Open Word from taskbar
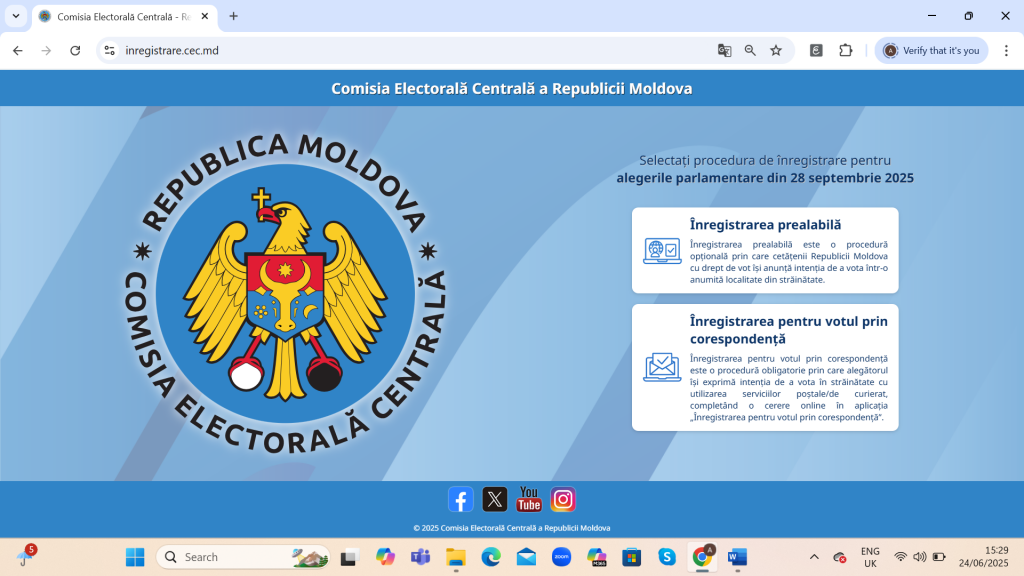1024x576 pixels. (737, 557)
